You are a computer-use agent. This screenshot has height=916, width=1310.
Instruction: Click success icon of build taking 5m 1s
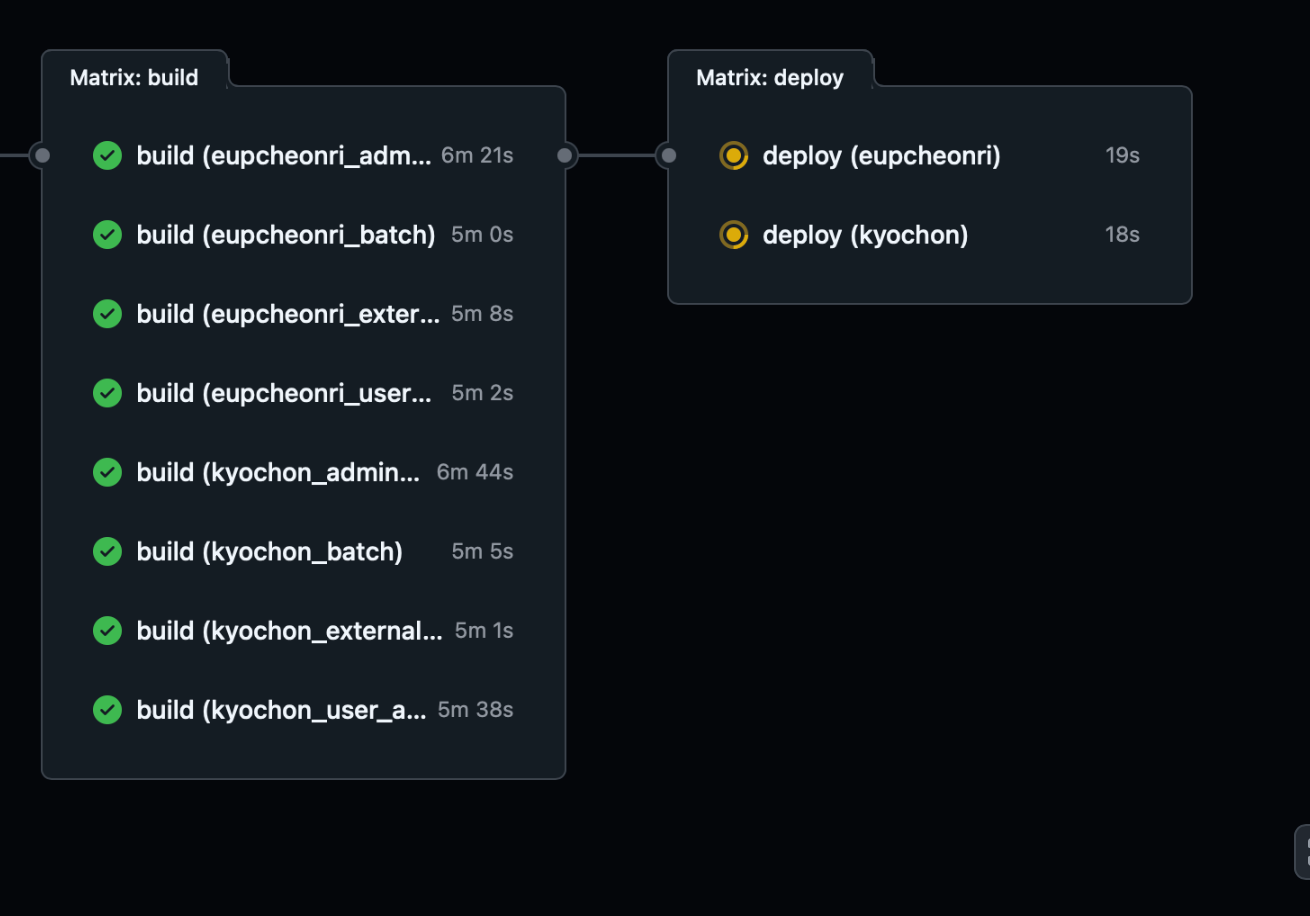(x=107, y=630)
